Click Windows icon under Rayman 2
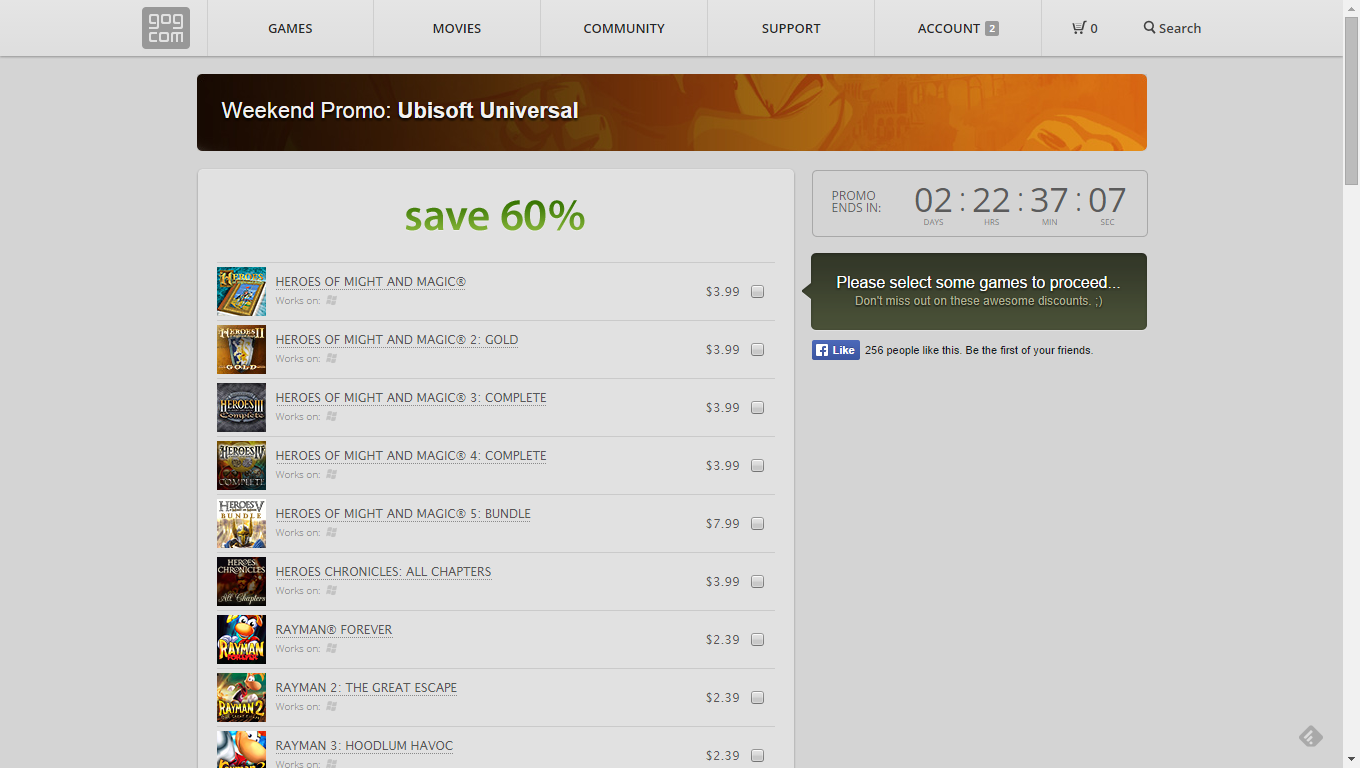Image resolution: width=1360 pixels, height=768 pixels. (330, 706)
